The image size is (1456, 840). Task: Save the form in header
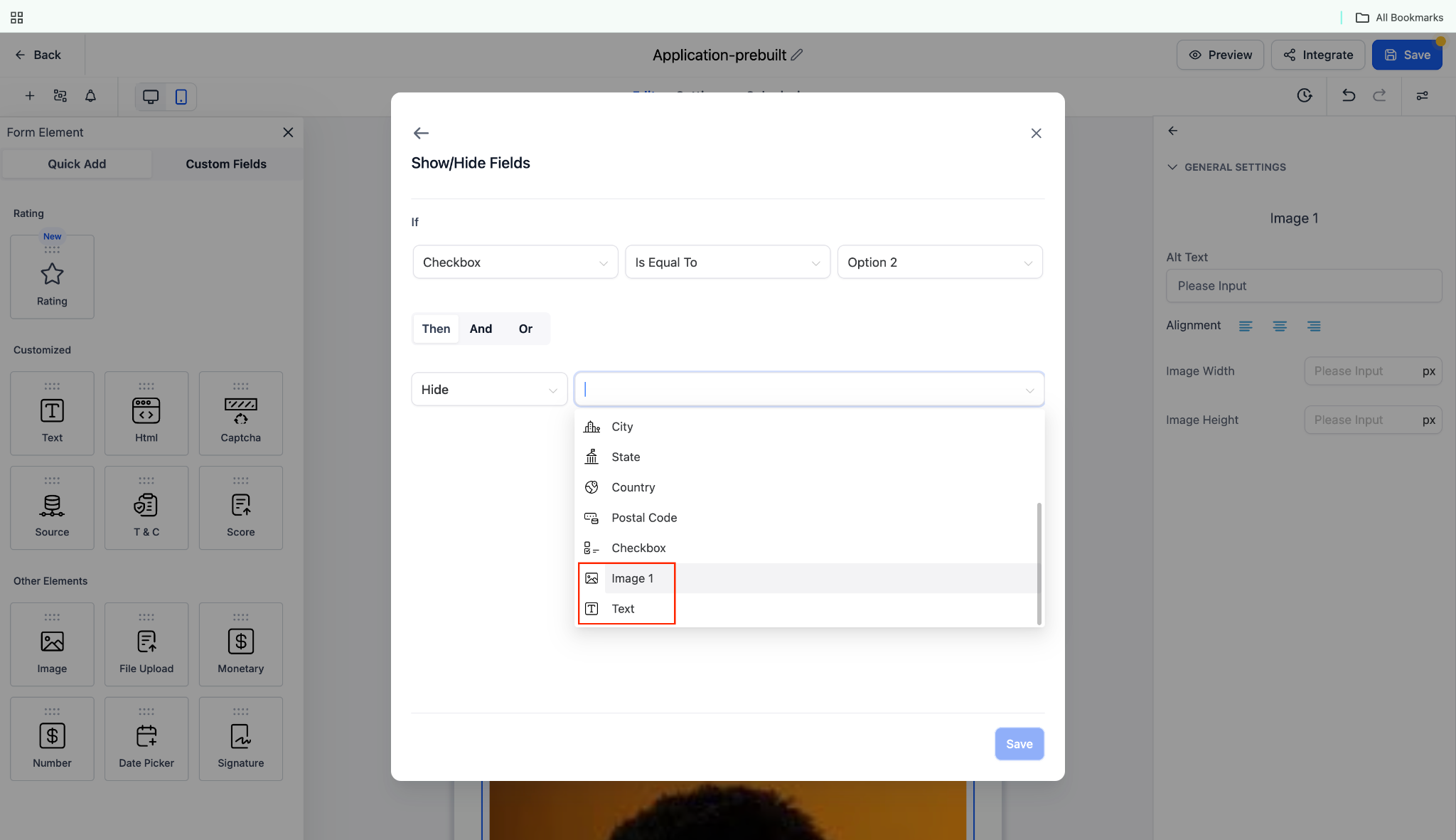[1407, 55]
